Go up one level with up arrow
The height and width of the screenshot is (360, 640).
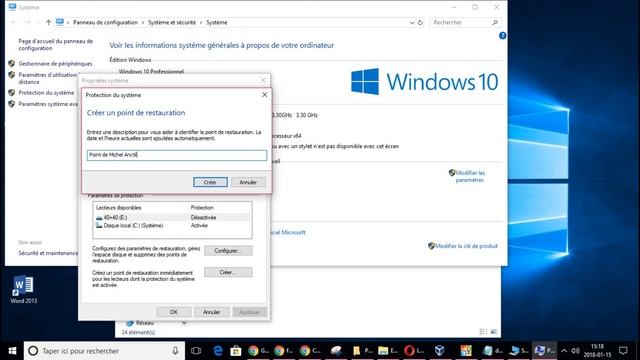coord(48,22)
